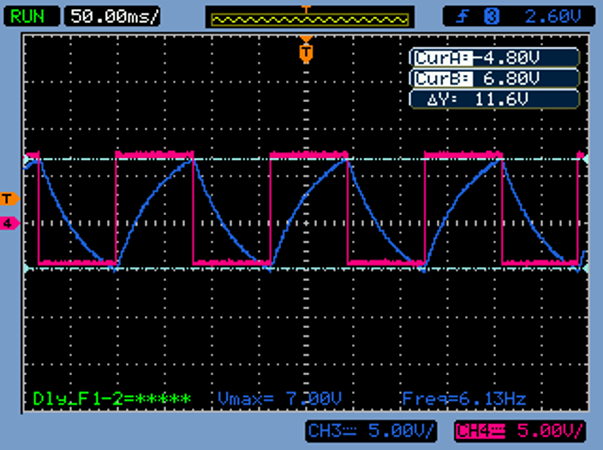Viewport: 603px width, 450px height.
Task: Click the upper horizontal cursor line
Action: tap(306, 159)
